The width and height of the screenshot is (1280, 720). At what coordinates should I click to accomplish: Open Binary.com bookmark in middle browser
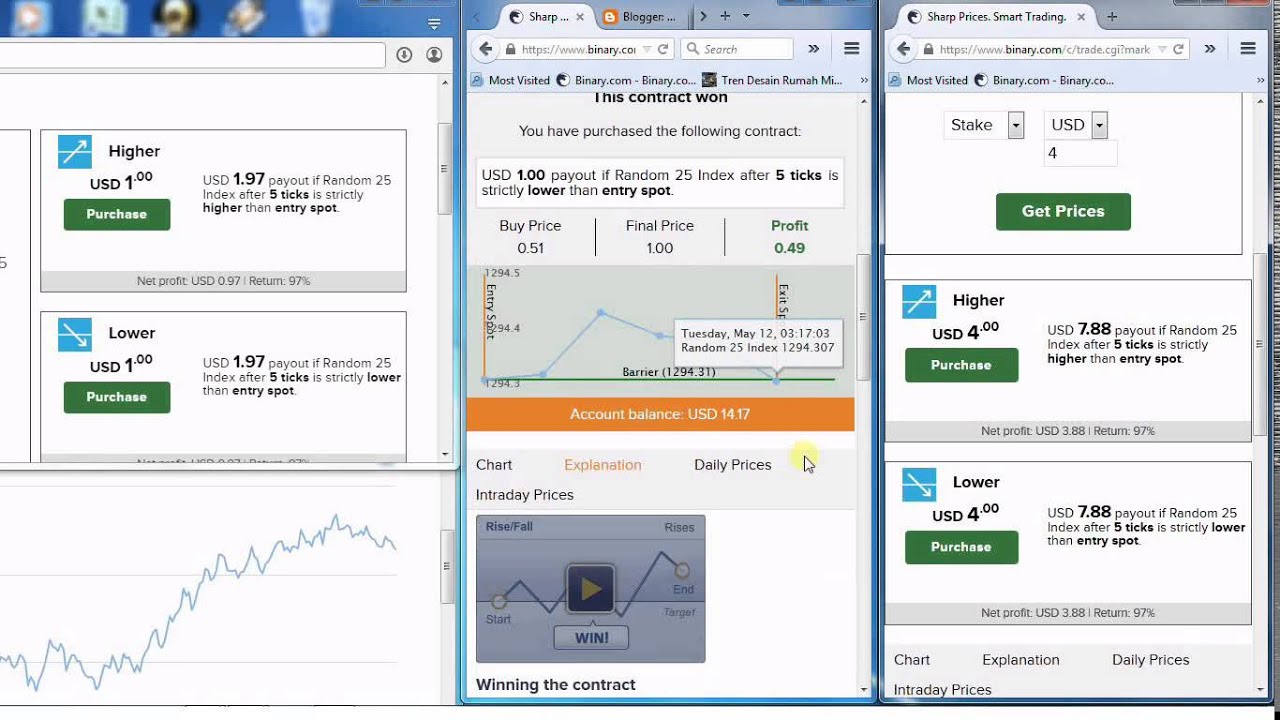coord(626,80)
